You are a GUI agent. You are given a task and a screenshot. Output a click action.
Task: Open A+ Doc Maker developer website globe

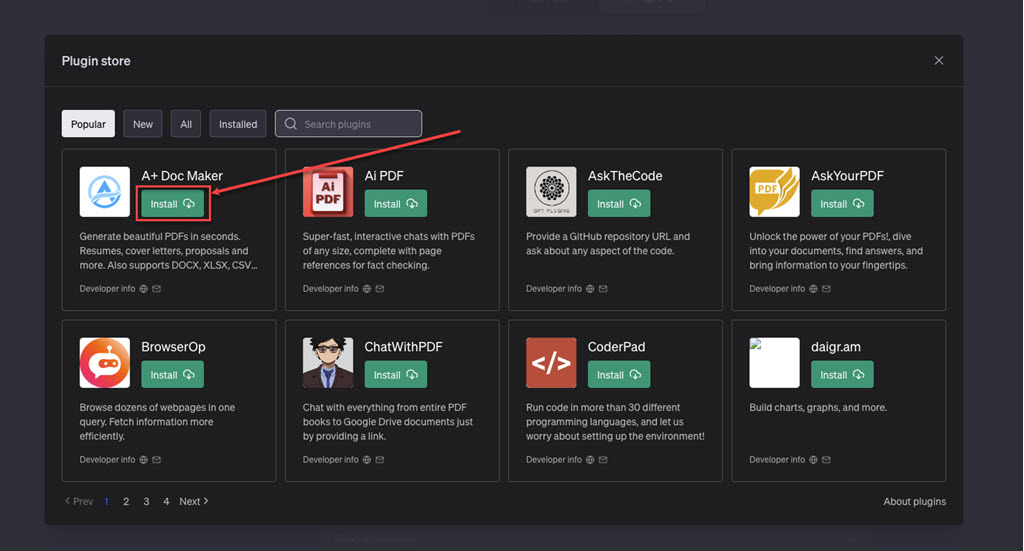click(144, 289)
